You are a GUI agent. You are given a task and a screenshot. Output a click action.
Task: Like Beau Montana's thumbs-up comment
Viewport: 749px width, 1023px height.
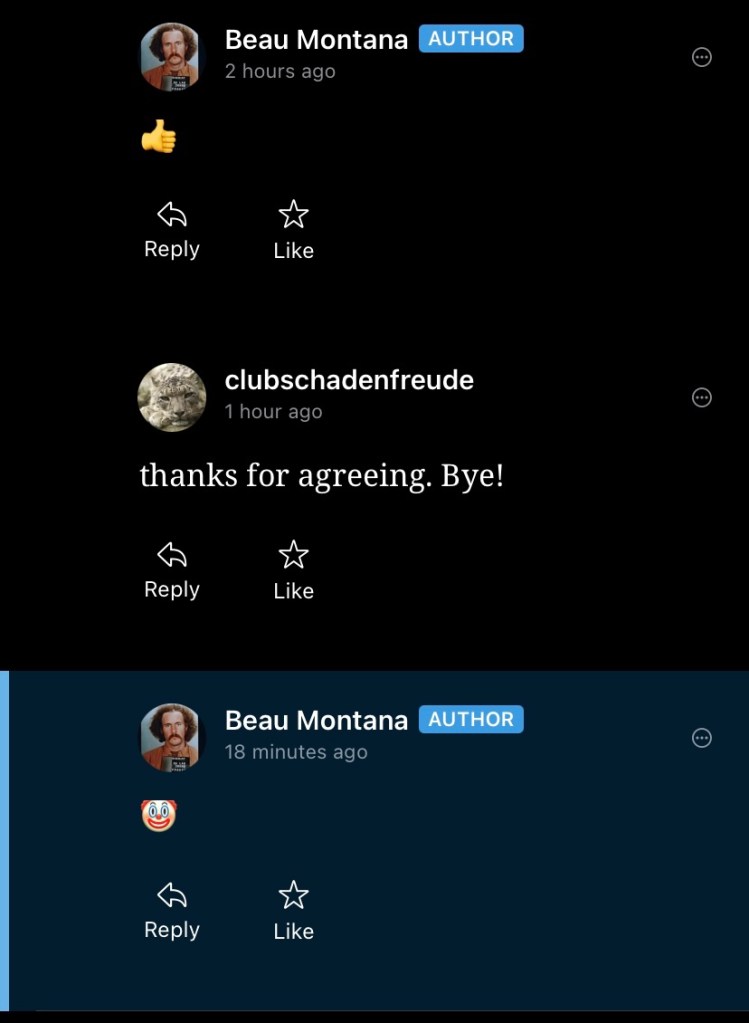pyautogui.click(x=294, y=230)
